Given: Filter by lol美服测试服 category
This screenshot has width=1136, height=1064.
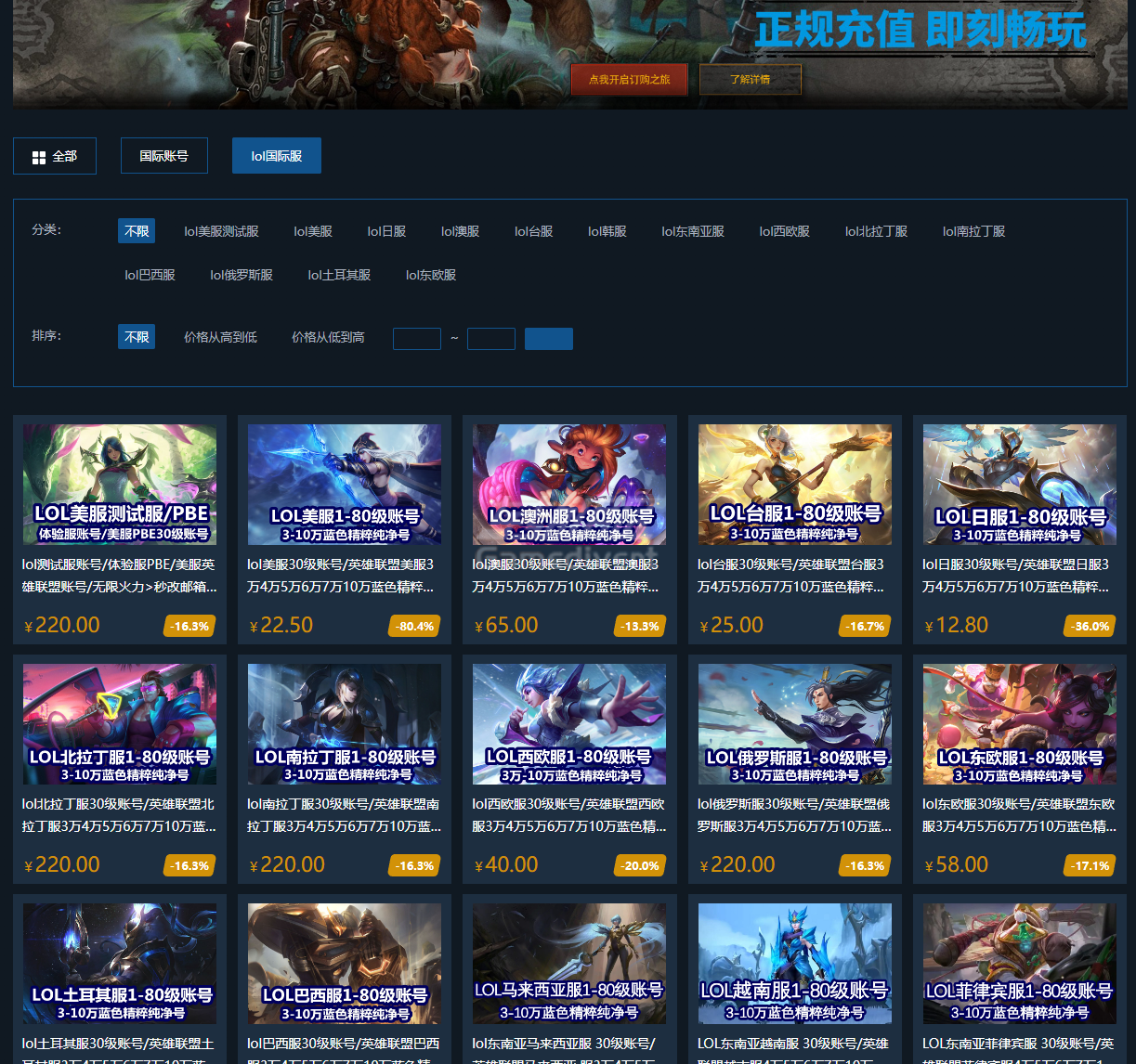Looking at the screenshot, I should (x=221, y=231).
